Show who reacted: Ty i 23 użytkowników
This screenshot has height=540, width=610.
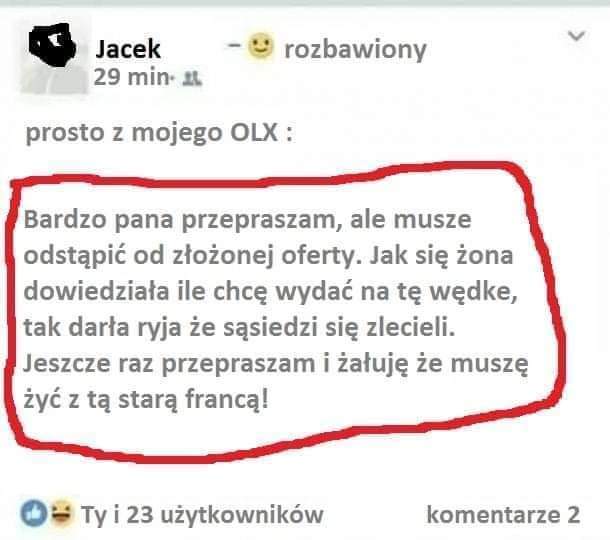click(202, 515)
